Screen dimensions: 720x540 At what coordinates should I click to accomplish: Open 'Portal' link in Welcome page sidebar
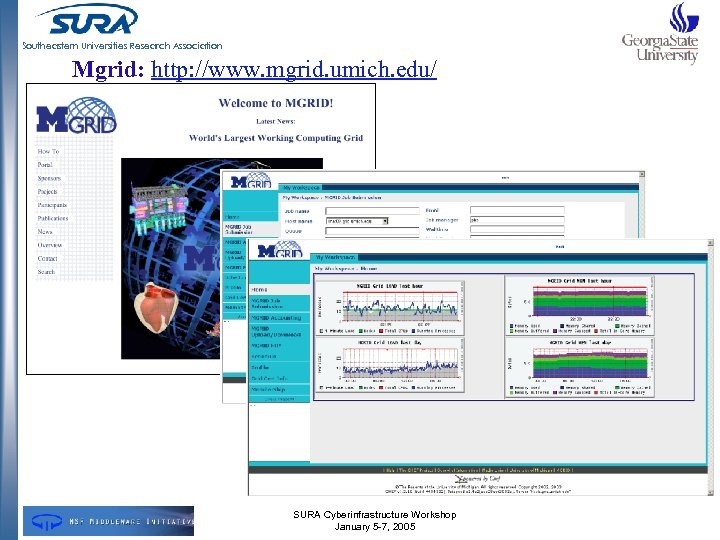[x=45, y=164]
